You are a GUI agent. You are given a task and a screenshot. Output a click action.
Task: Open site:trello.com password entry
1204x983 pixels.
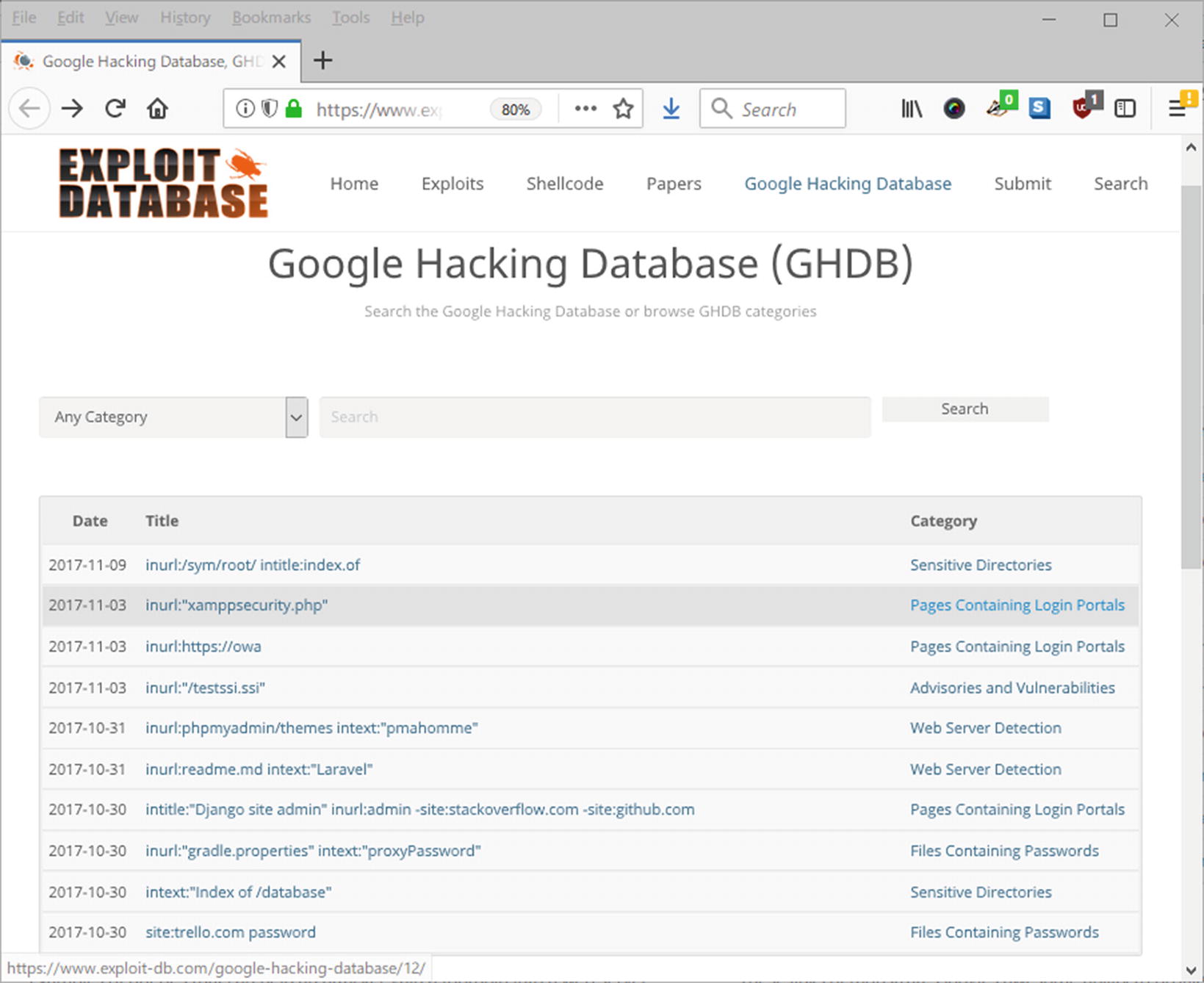[x=230, y=932]
